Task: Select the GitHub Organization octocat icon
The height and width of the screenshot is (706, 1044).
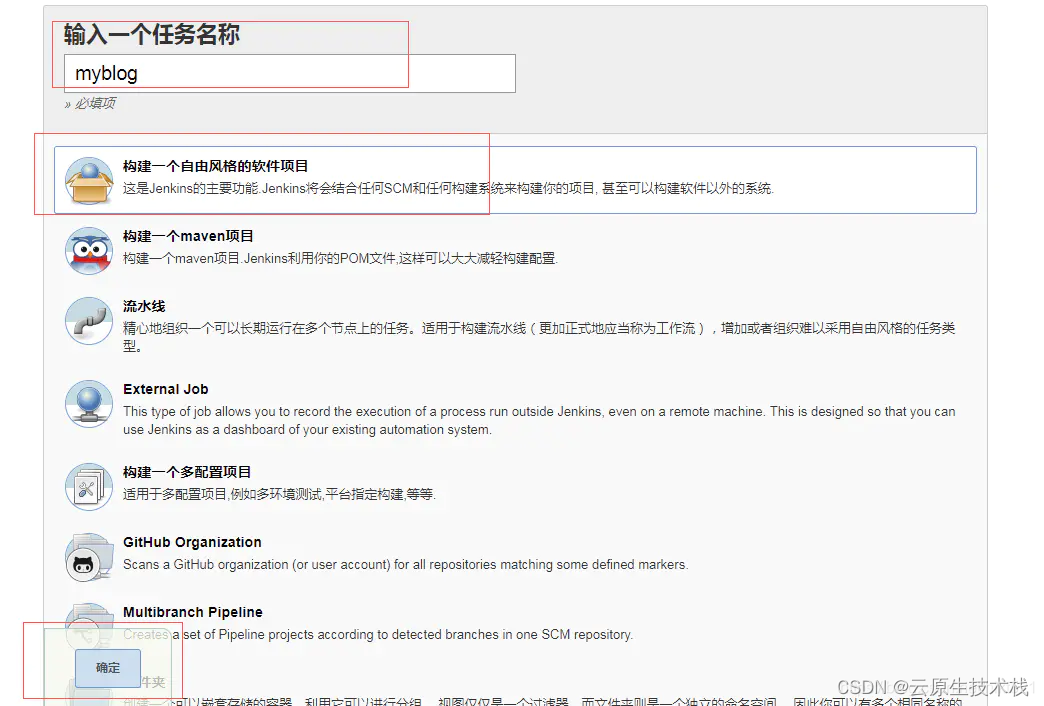Action: (89, 557)
